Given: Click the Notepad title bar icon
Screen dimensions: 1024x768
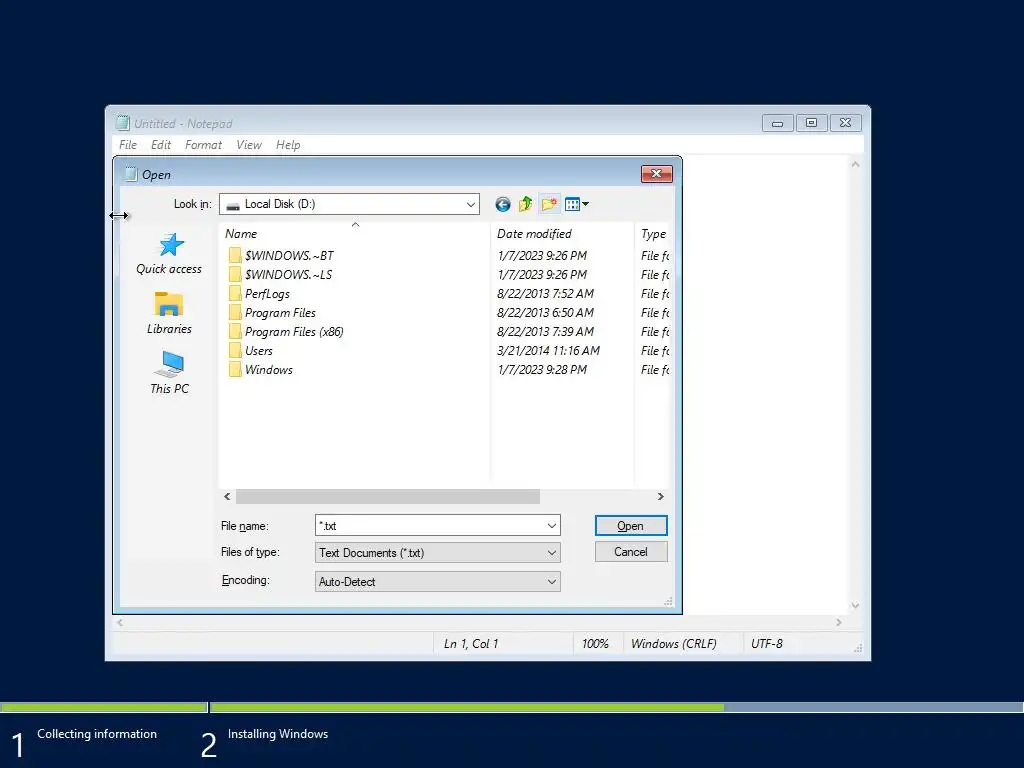Looking at the screenshot, I should (122, 123).
